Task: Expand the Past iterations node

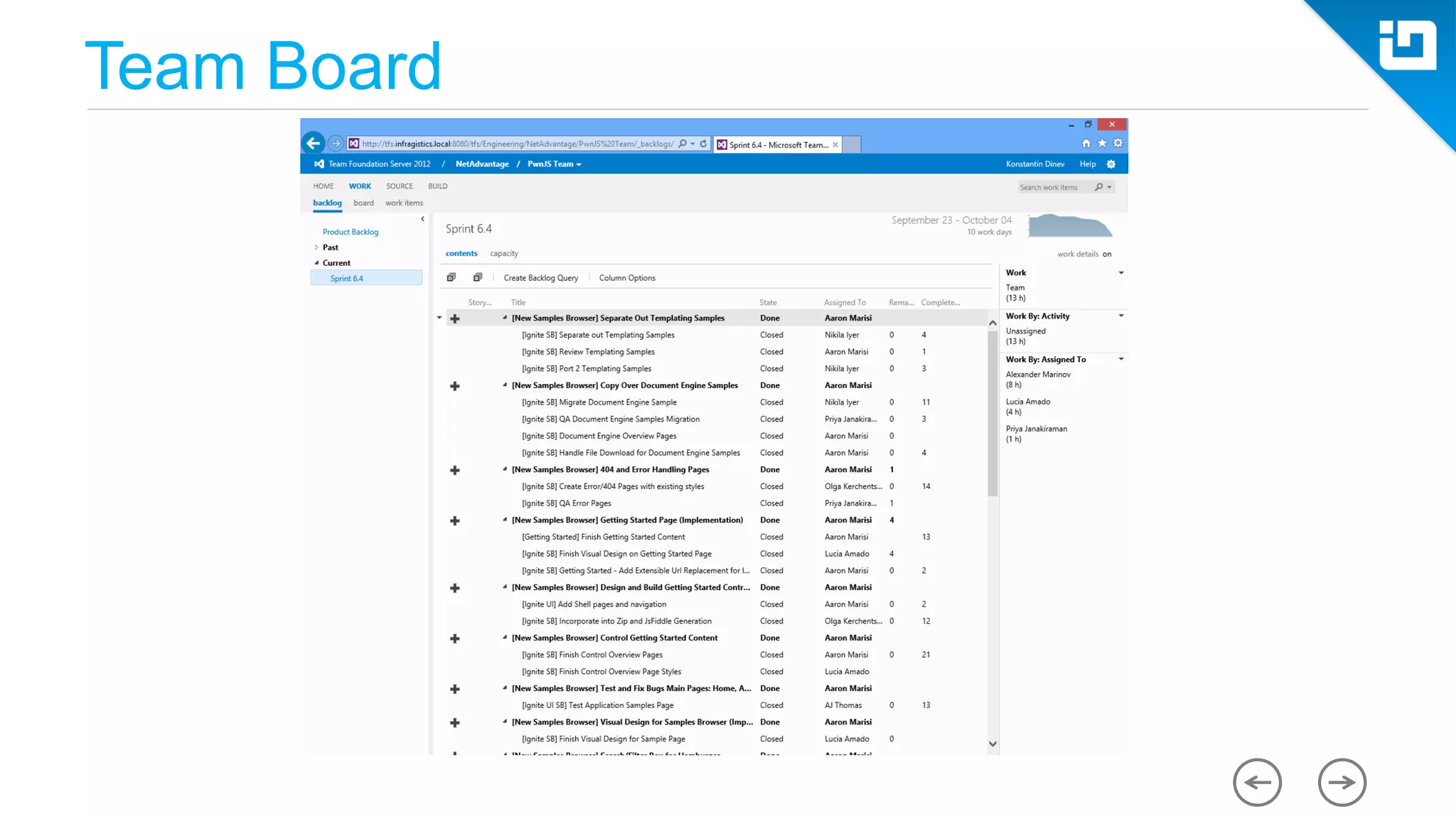Action: (316, 247)
